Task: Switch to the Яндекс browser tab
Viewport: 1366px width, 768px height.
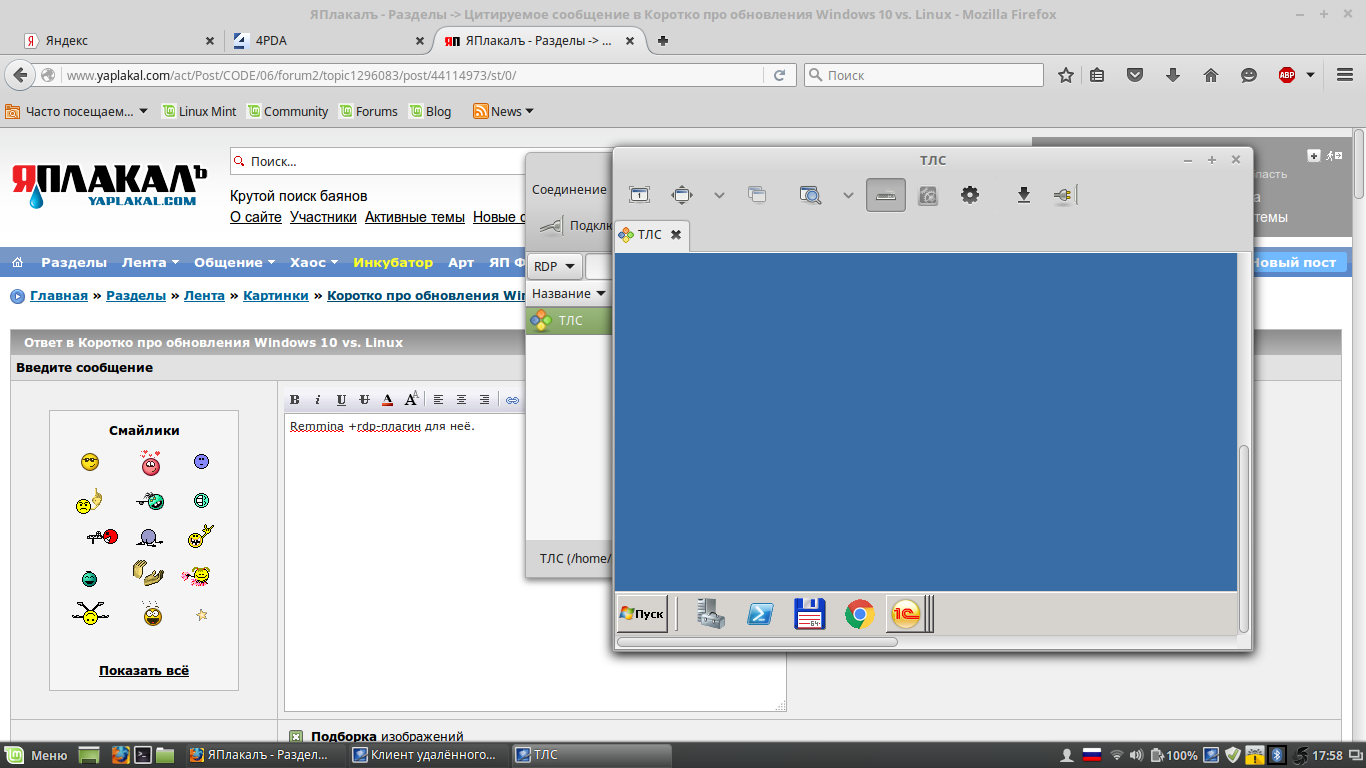Action: click(x=119, y=41)
